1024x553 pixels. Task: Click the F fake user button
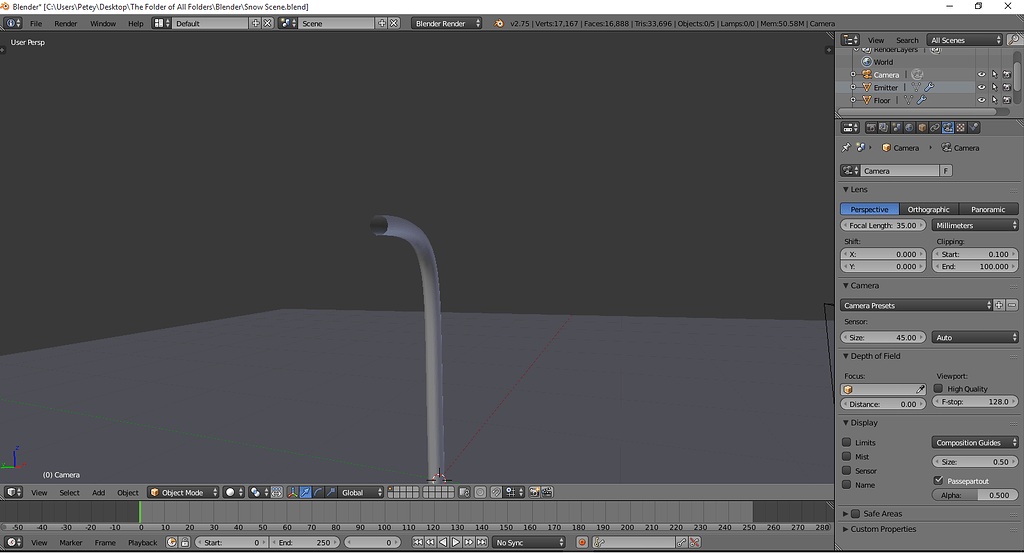click(945, 170)
